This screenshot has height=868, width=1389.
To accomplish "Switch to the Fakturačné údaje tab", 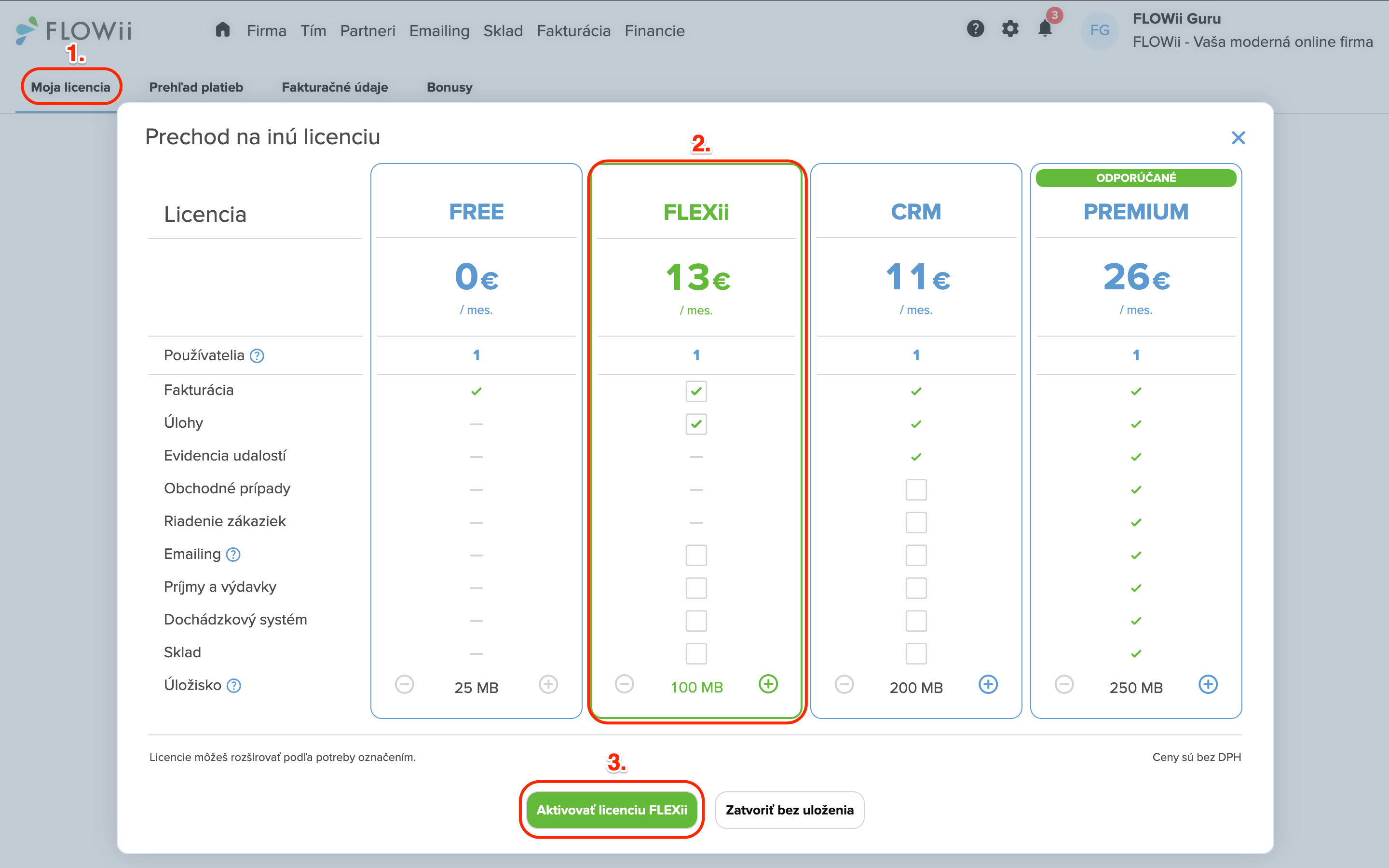I will pyautogui.click(x=335, y=87).
